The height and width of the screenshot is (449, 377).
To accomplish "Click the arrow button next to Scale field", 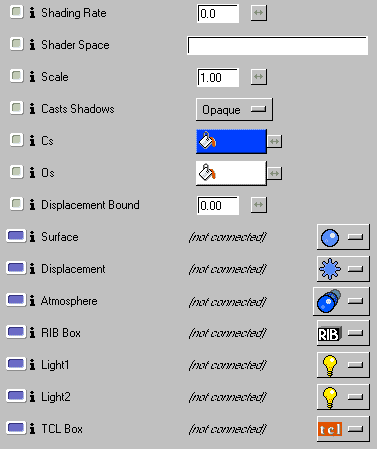I will [x=259, y=77].
